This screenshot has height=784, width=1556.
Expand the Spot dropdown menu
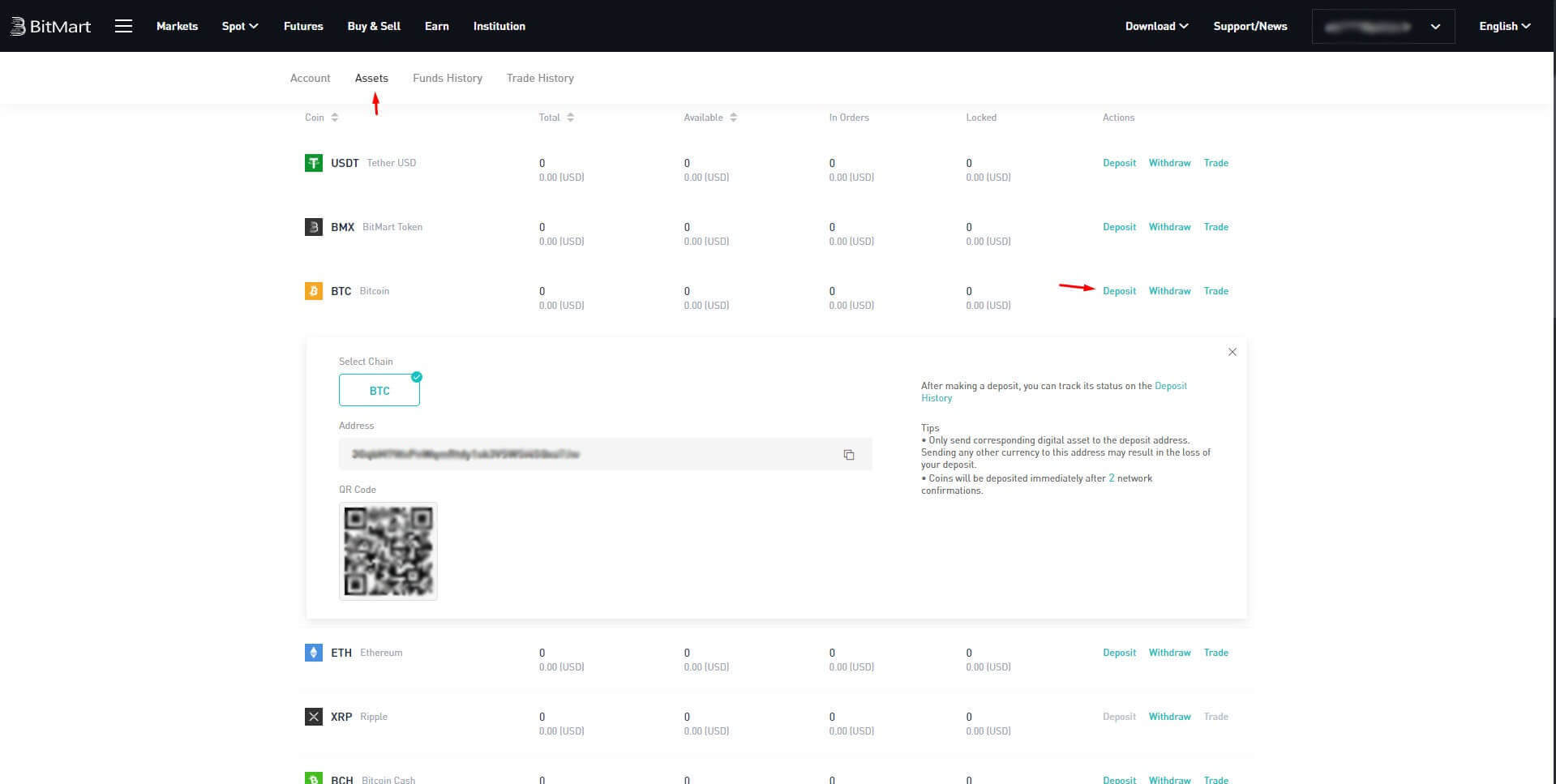[x=239, y=26]
